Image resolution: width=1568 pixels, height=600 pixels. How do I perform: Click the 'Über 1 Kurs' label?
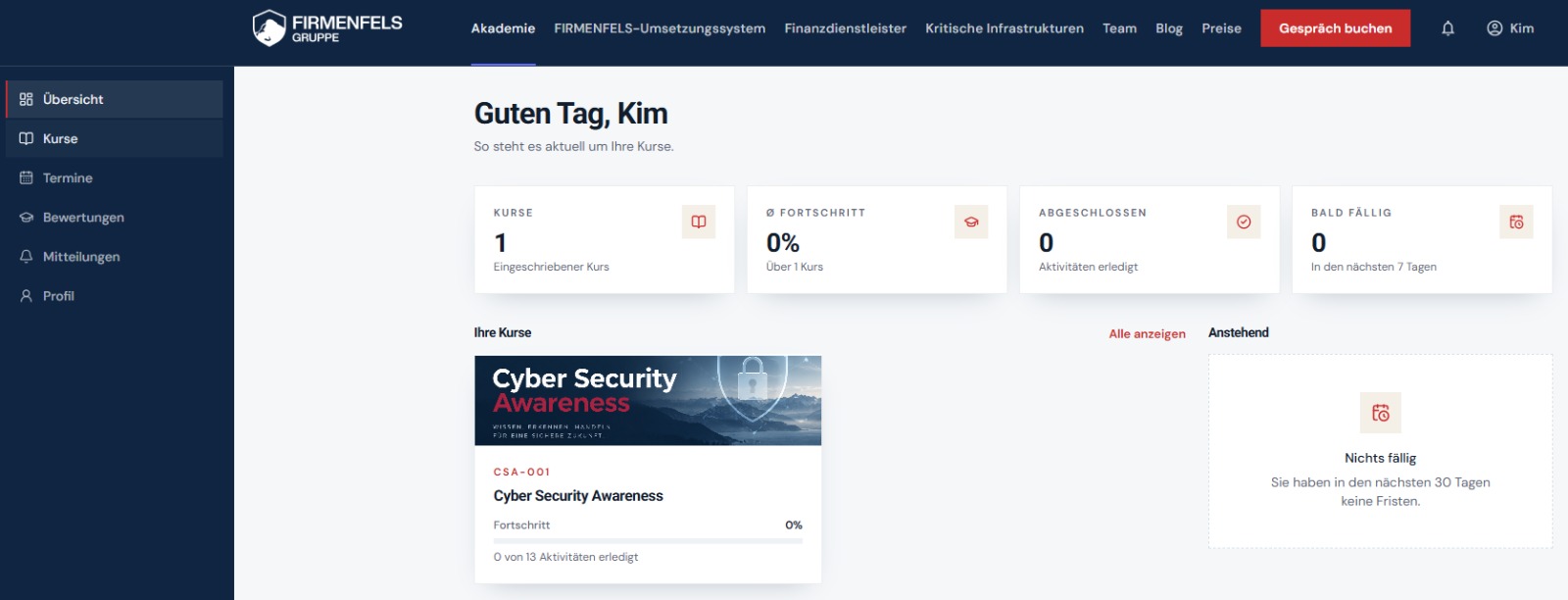tap(795, 267)
